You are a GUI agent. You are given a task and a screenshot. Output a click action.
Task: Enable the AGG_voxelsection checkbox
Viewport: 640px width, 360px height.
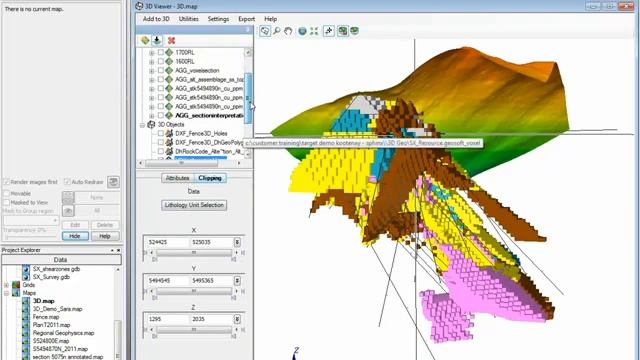pyautogui.click(x=161, y=71)
